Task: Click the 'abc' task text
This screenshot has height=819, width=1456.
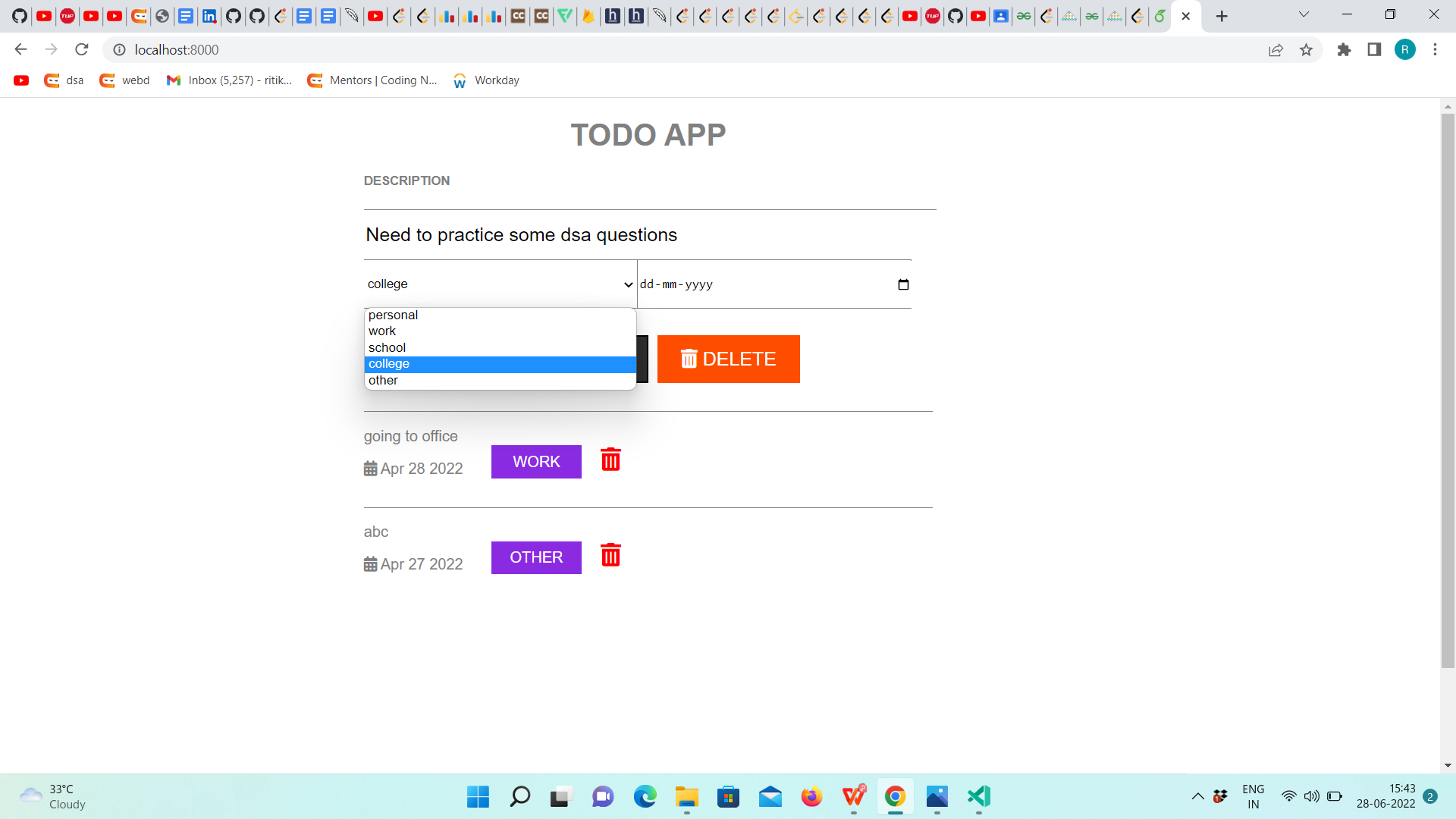Action: [x=376, y=532]
